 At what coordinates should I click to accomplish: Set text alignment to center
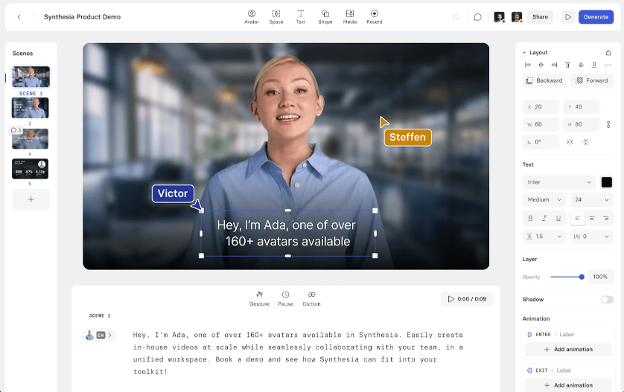[x=592, y=218]
